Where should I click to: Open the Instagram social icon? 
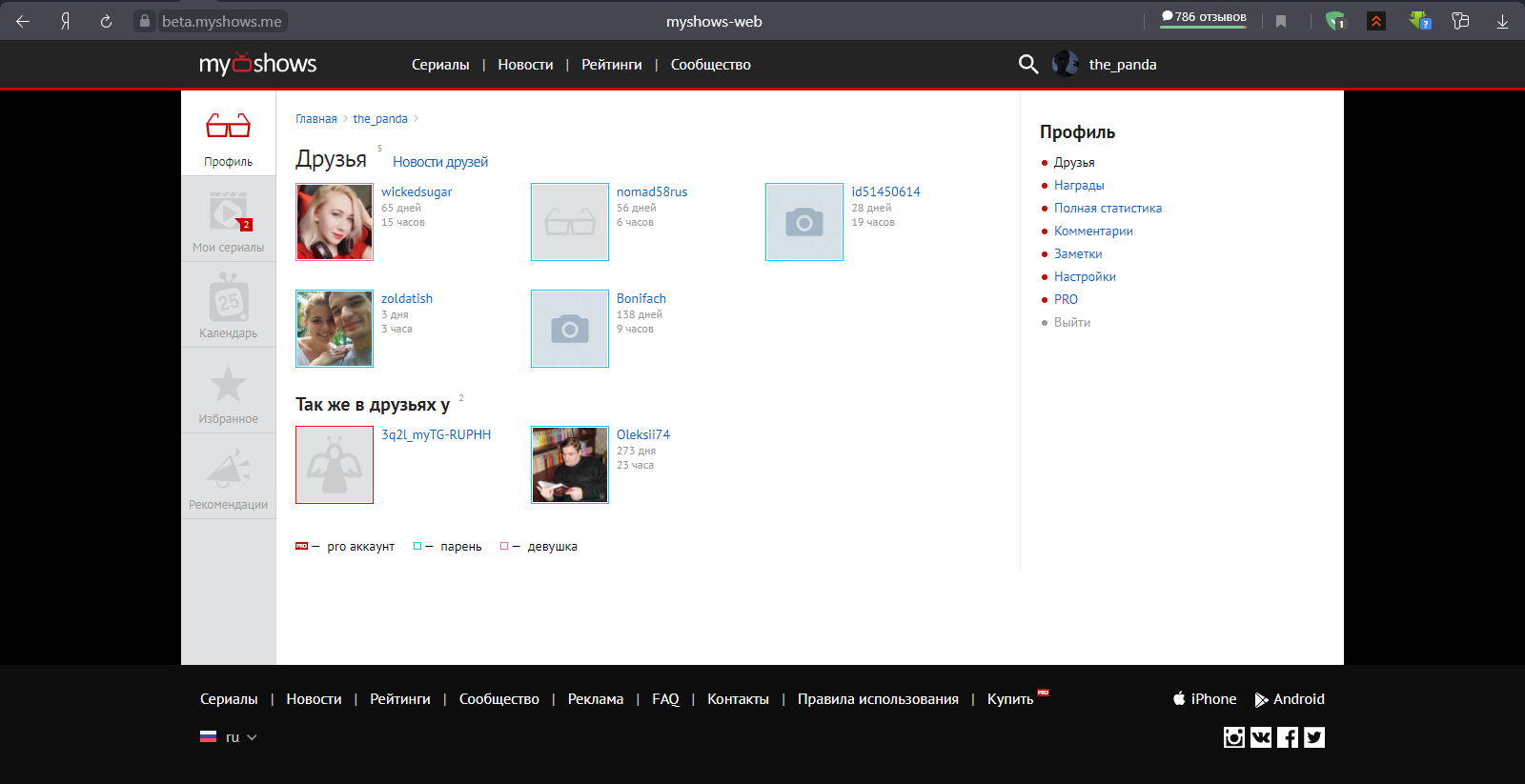1234,737
